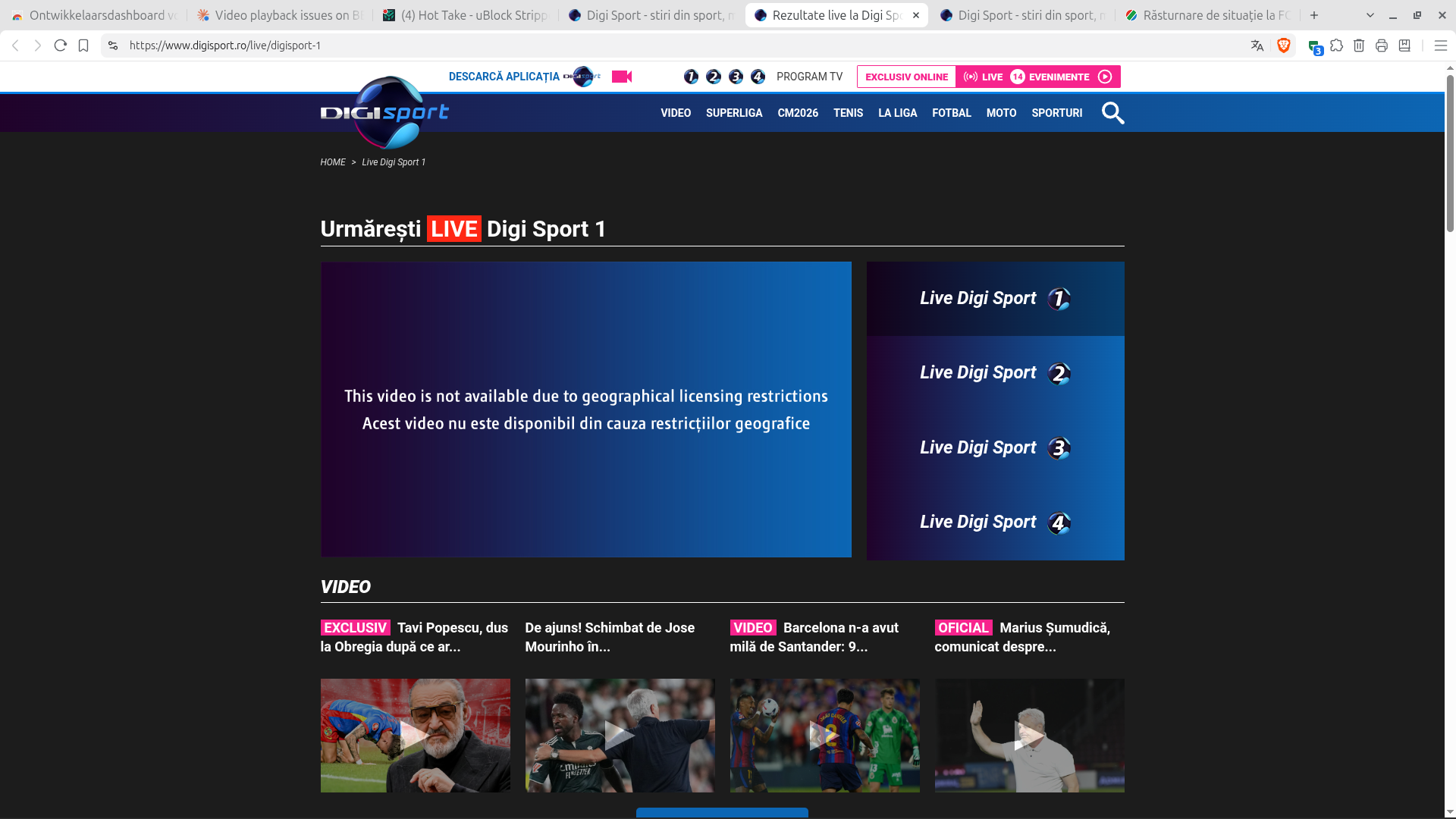Click the scrollbar up arrow

point(1450,68)
